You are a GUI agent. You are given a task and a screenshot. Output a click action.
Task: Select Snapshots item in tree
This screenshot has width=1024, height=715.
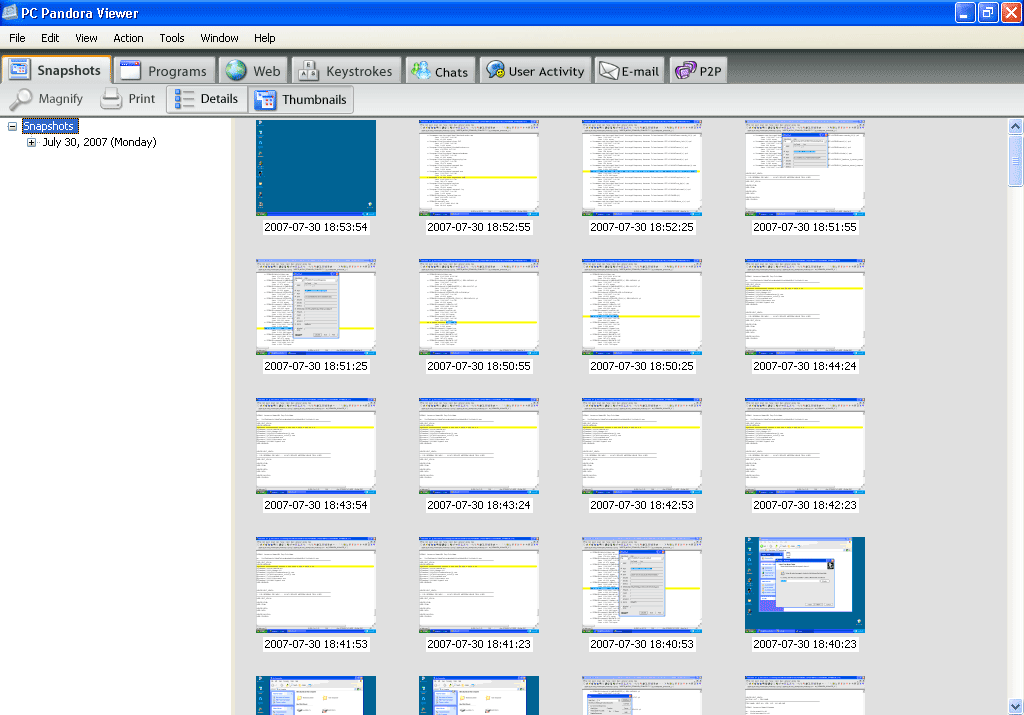pyautogui.click(x=49, y=126)
